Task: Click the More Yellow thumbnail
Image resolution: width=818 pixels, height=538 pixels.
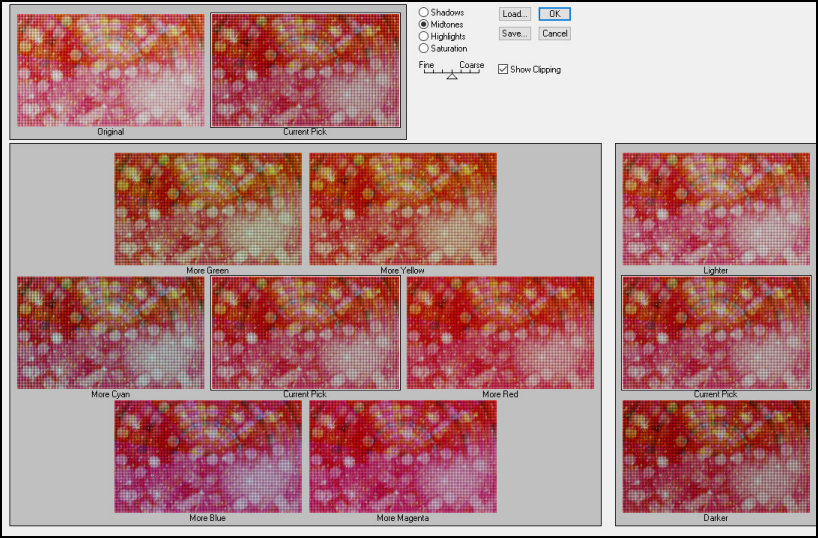Action: [x=403, y=208]
